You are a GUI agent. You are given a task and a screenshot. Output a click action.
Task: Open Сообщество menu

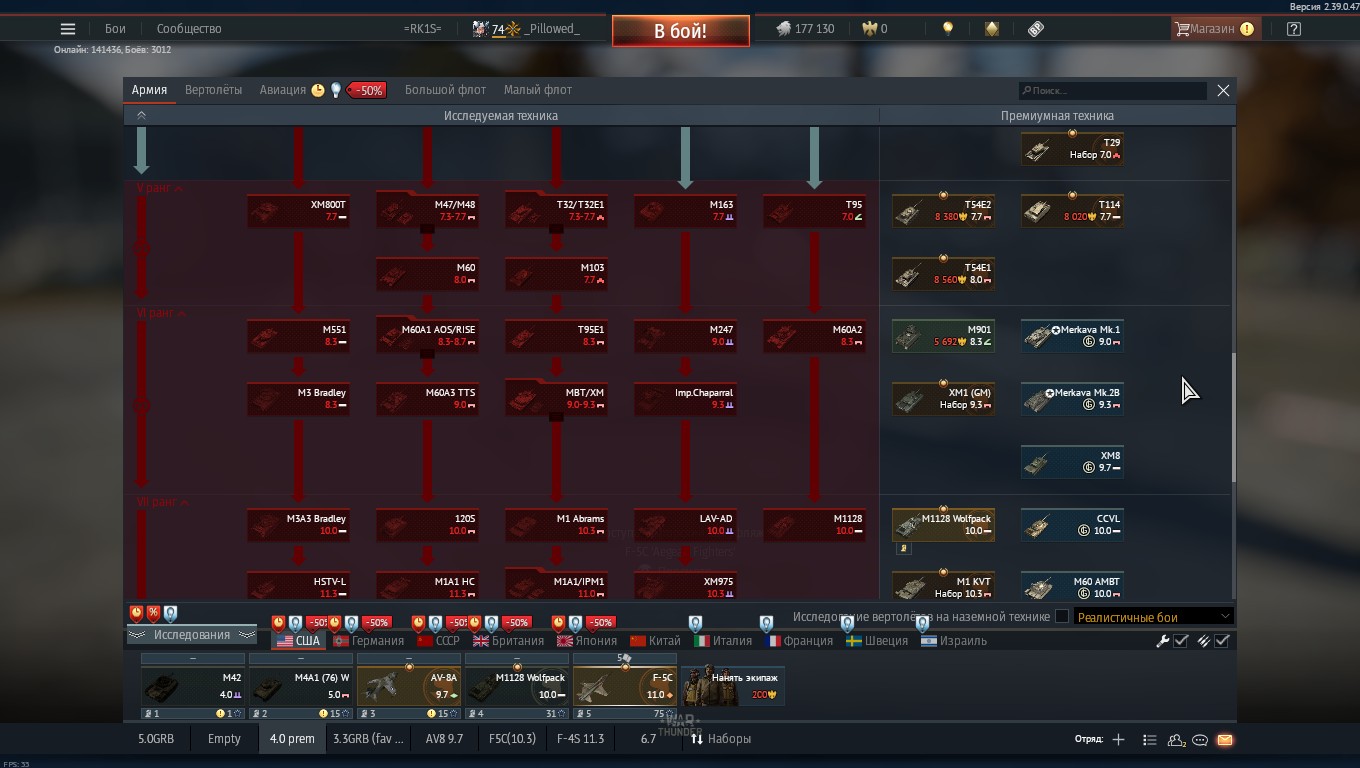[189, 29]
